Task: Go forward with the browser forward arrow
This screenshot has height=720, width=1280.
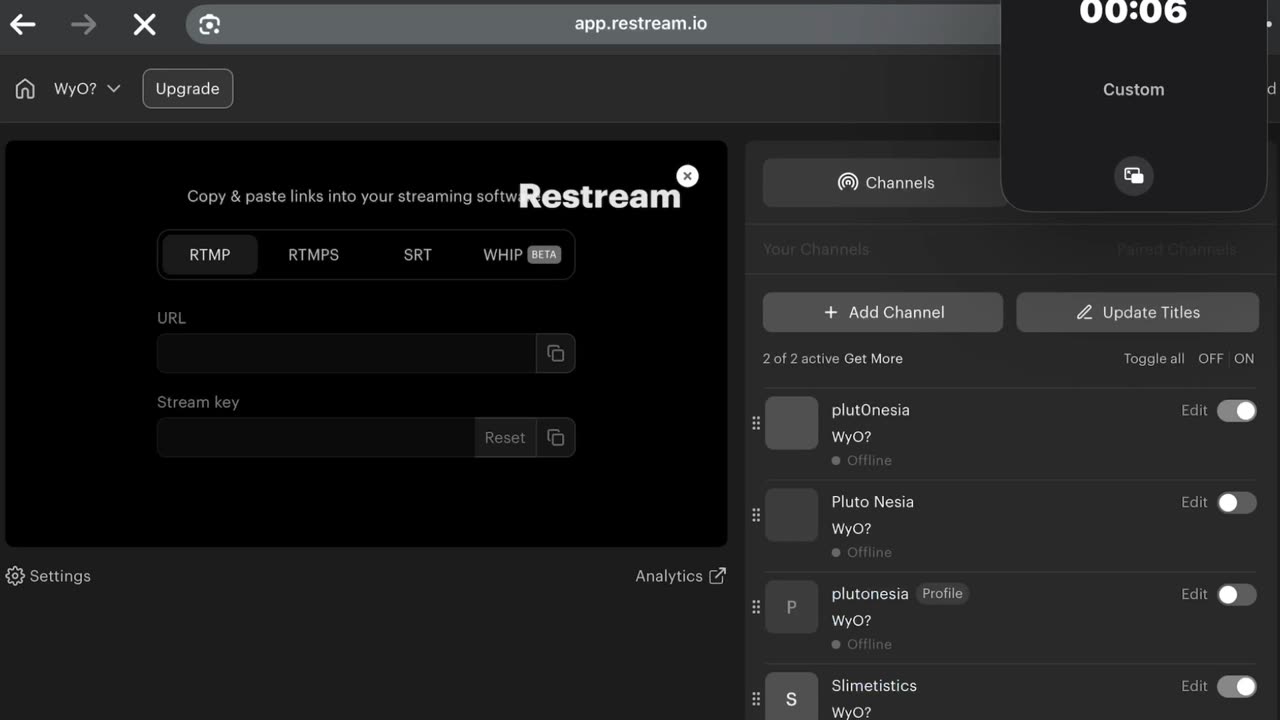Action: 84,25
